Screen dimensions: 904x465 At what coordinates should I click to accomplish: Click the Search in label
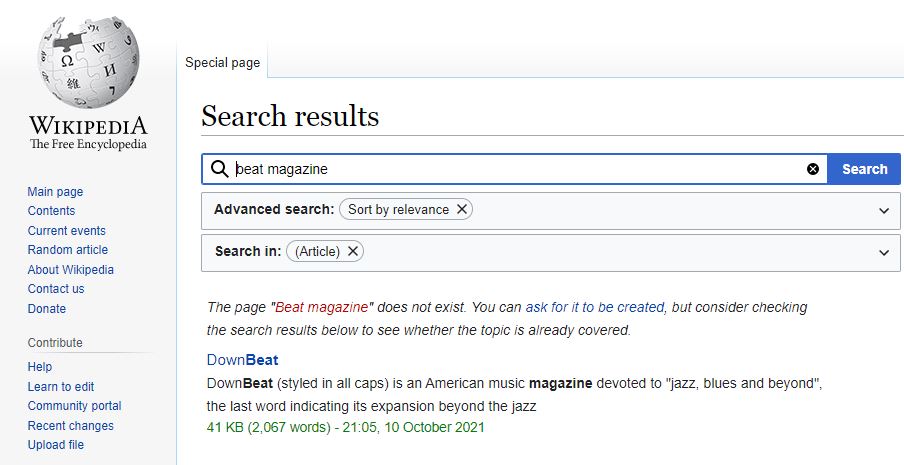click(x=248, y=251)
